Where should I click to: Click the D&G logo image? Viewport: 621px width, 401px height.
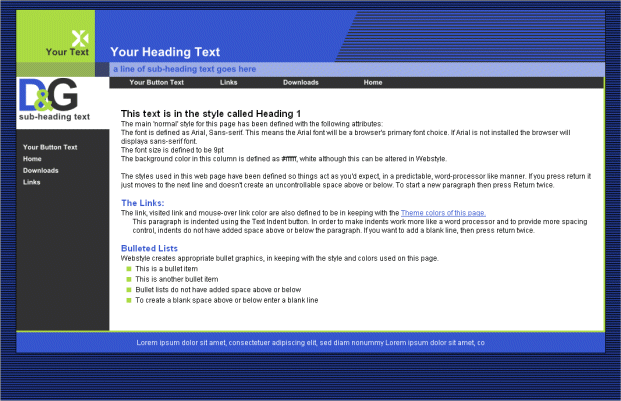(x=48, y=95)
